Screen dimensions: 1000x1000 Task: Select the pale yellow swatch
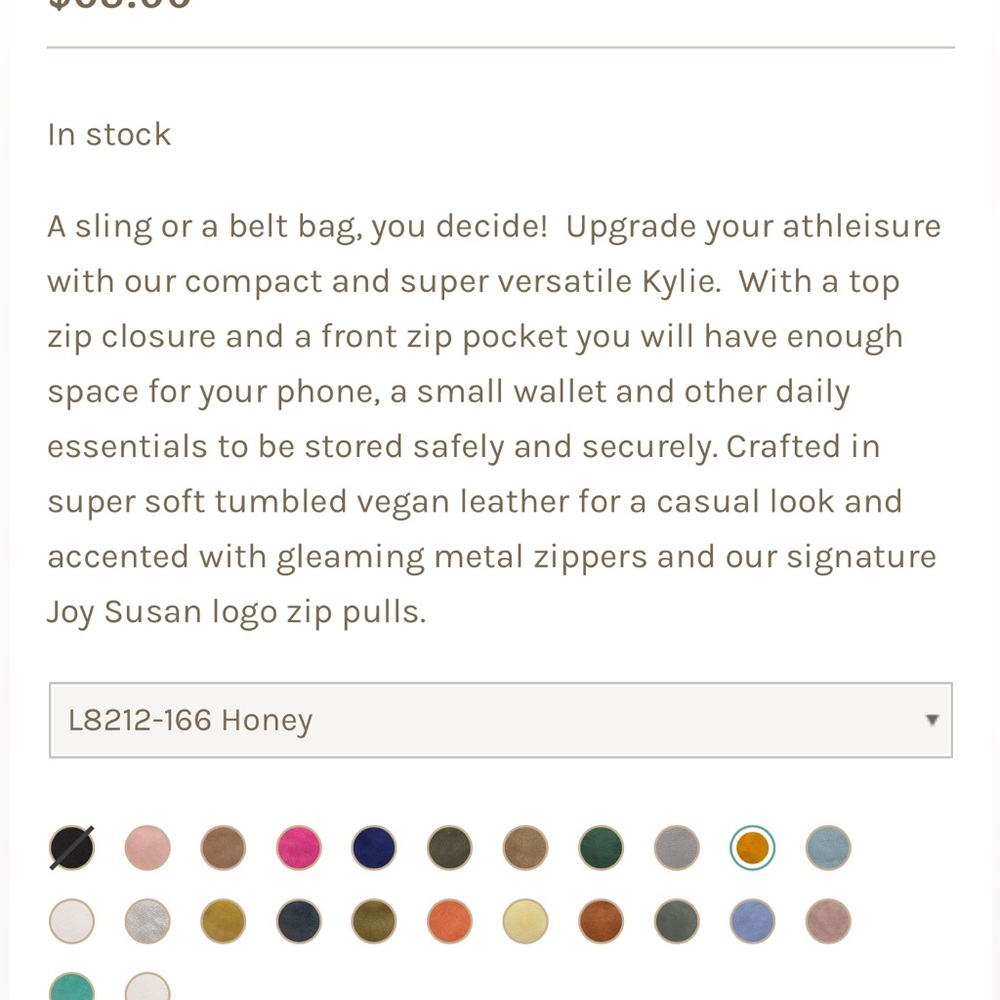[525, 921]
